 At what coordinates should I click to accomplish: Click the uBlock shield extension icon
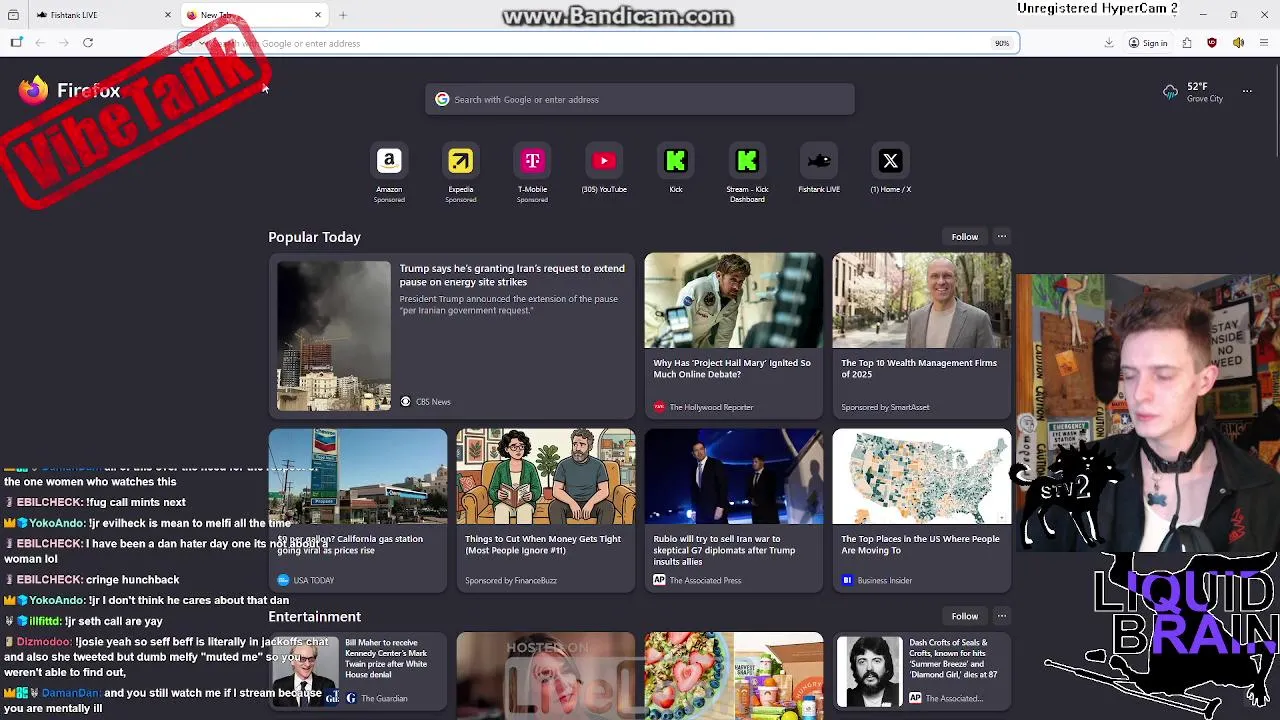[x=1212, y=43]
